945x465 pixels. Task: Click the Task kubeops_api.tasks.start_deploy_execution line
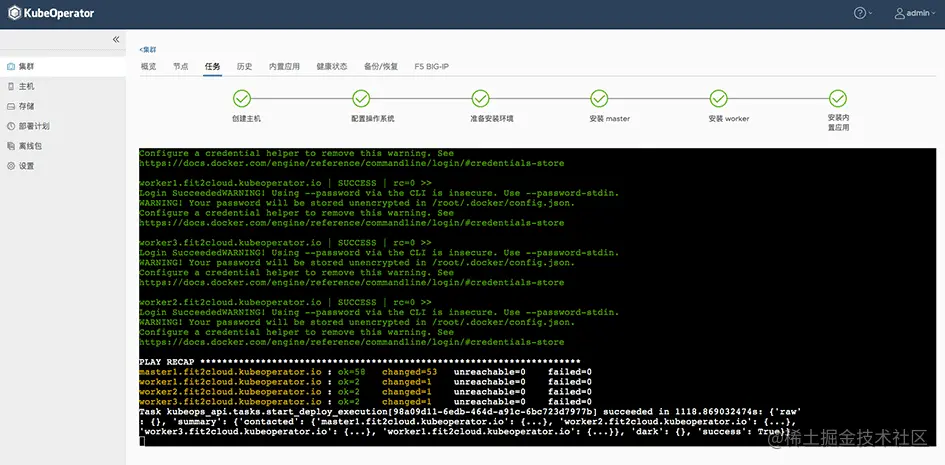pyautogui.click(x=469, y=412)
